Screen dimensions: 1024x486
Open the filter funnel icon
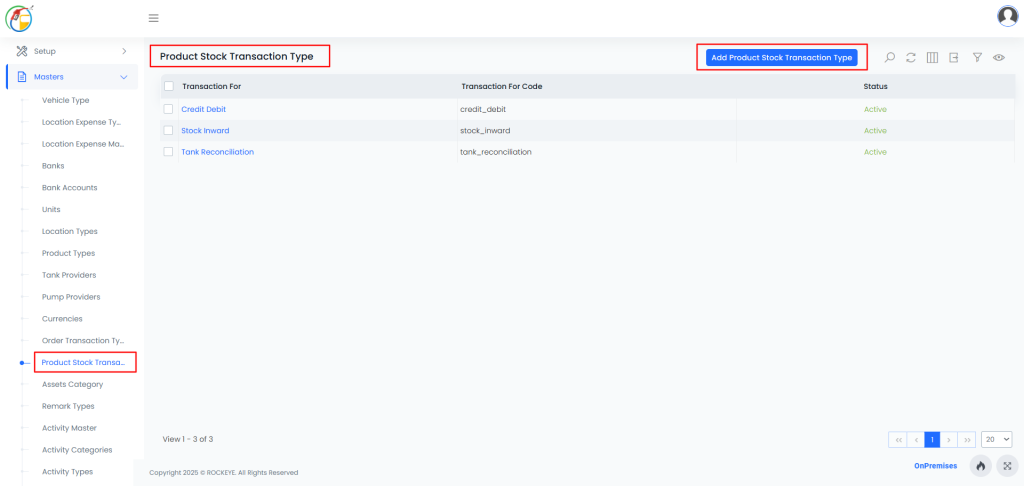coord(977,58)
